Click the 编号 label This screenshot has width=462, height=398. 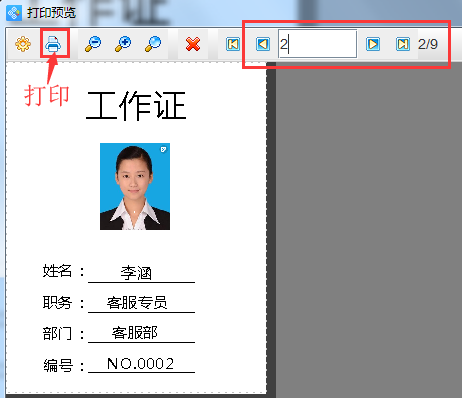click(x=58, y=365)
